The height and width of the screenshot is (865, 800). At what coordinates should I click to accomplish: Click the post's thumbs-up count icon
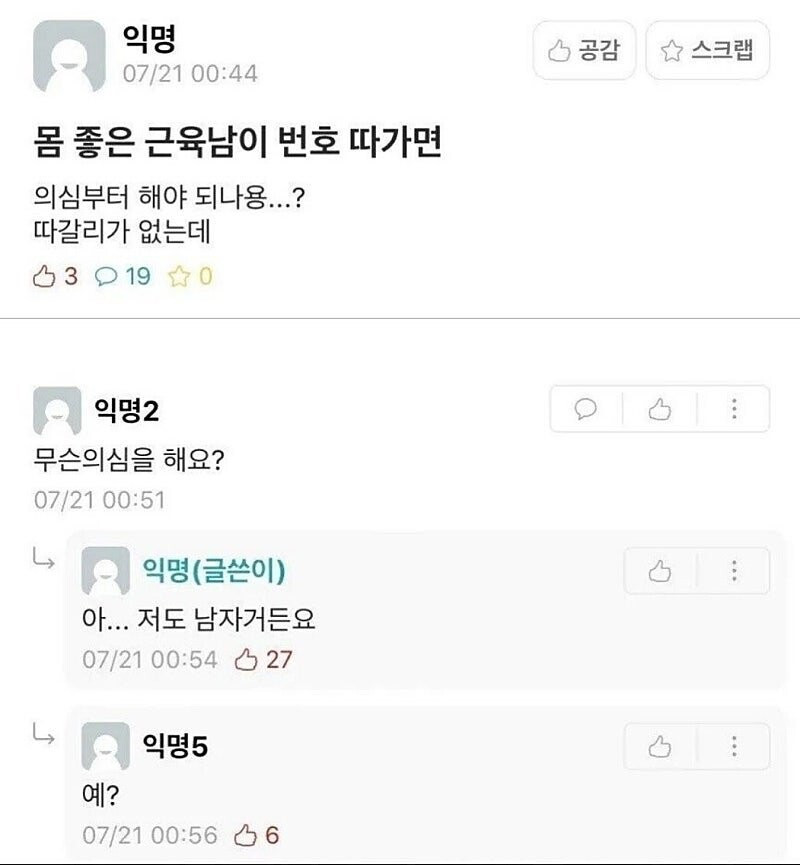(44, 277)
